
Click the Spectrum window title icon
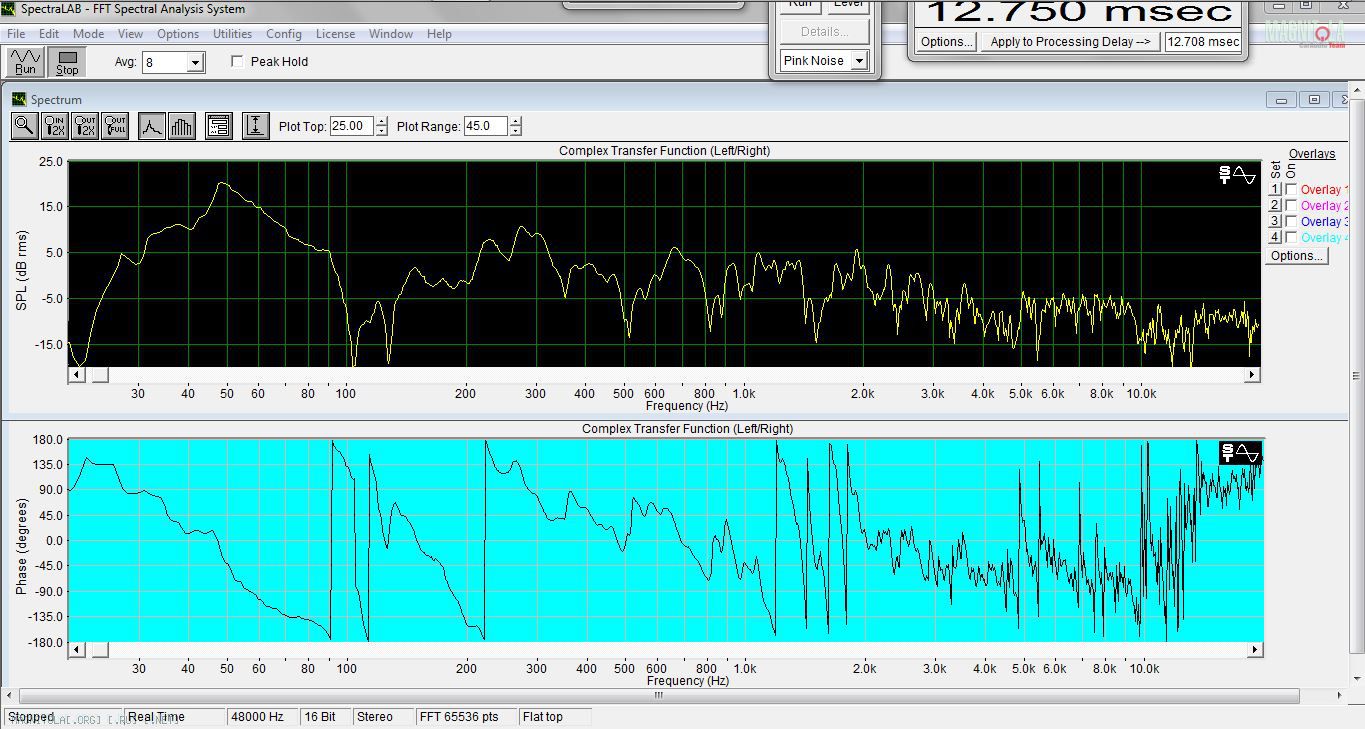19,99
